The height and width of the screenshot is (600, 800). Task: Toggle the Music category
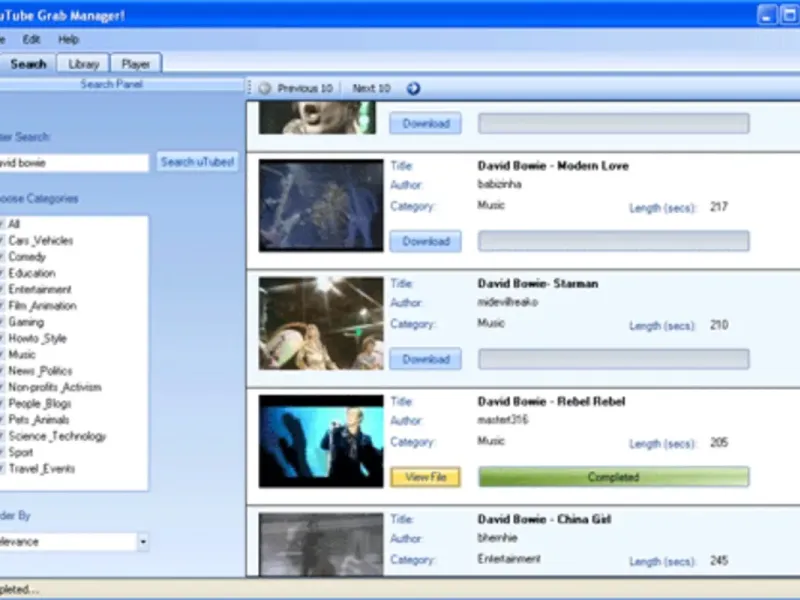point(22,355)
